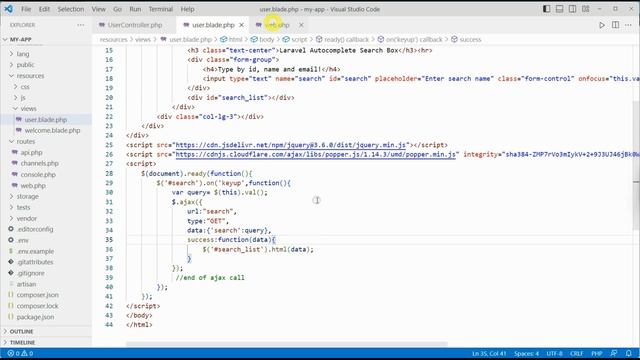Follow the popper.js cloudflare link
The height and width of the screenshot is (360, 640).
(x=316, y=154)
